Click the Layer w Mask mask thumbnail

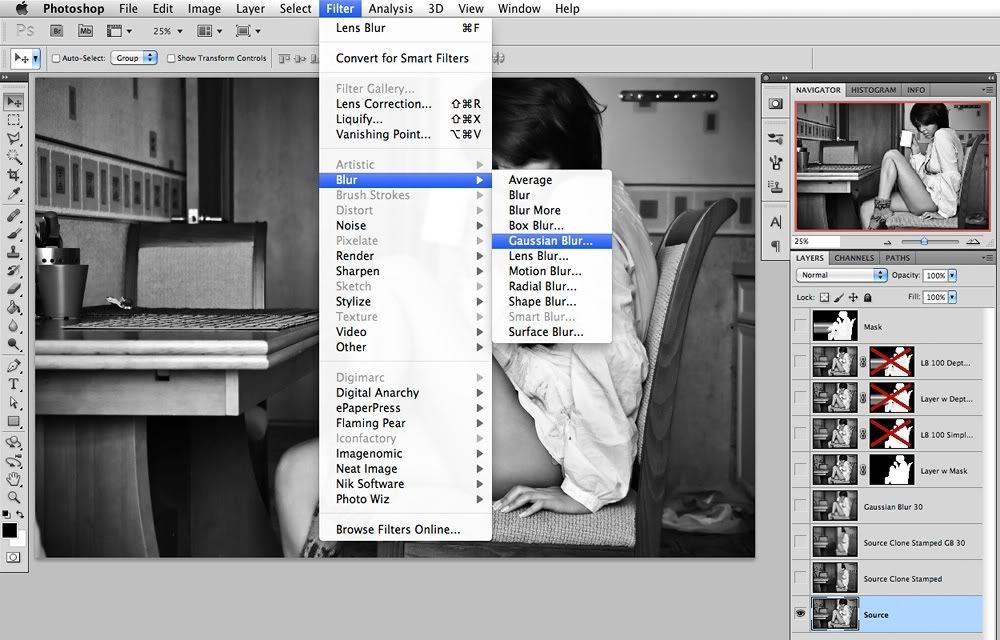coord(892,470)
